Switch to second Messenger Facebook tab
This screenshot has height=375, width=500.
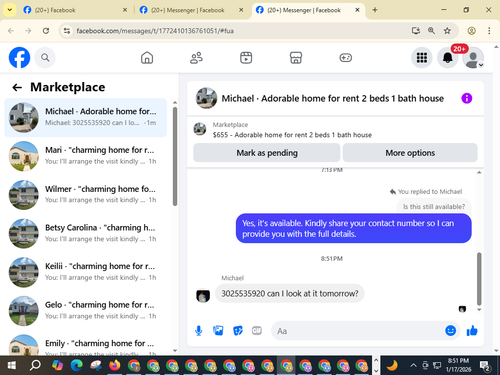click(191, 10)
